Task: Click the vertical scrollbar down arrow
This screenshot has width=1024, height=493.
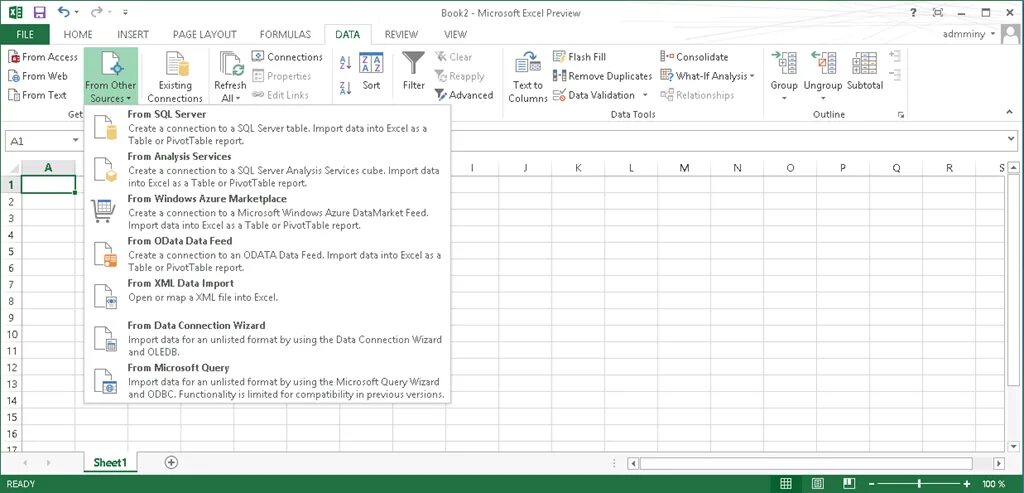Action: pos(1013,447)
